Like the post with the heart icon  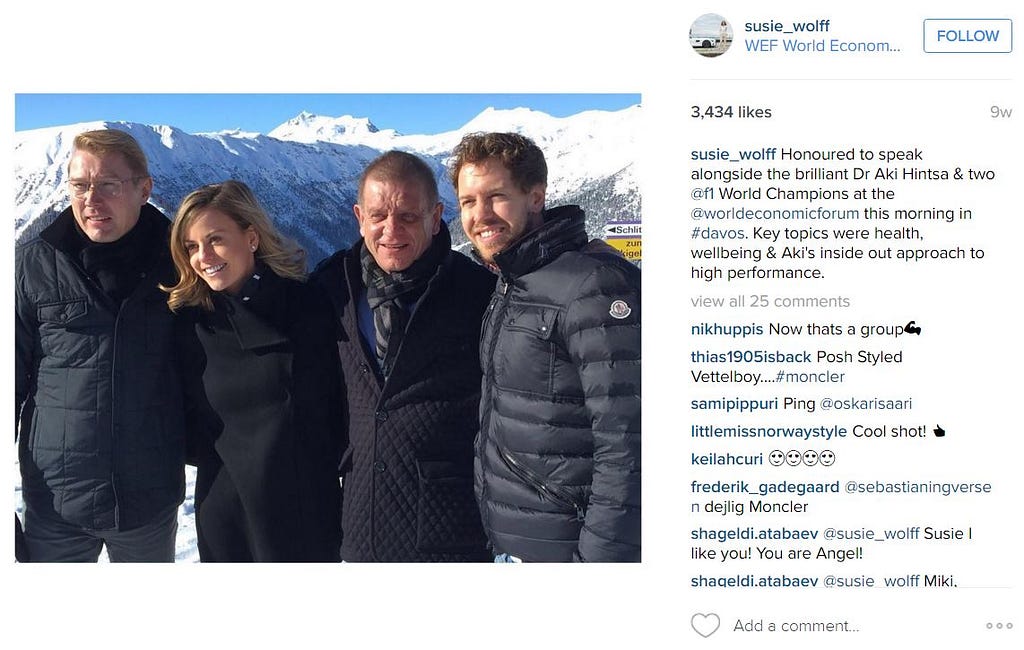(x=705, y=625)
